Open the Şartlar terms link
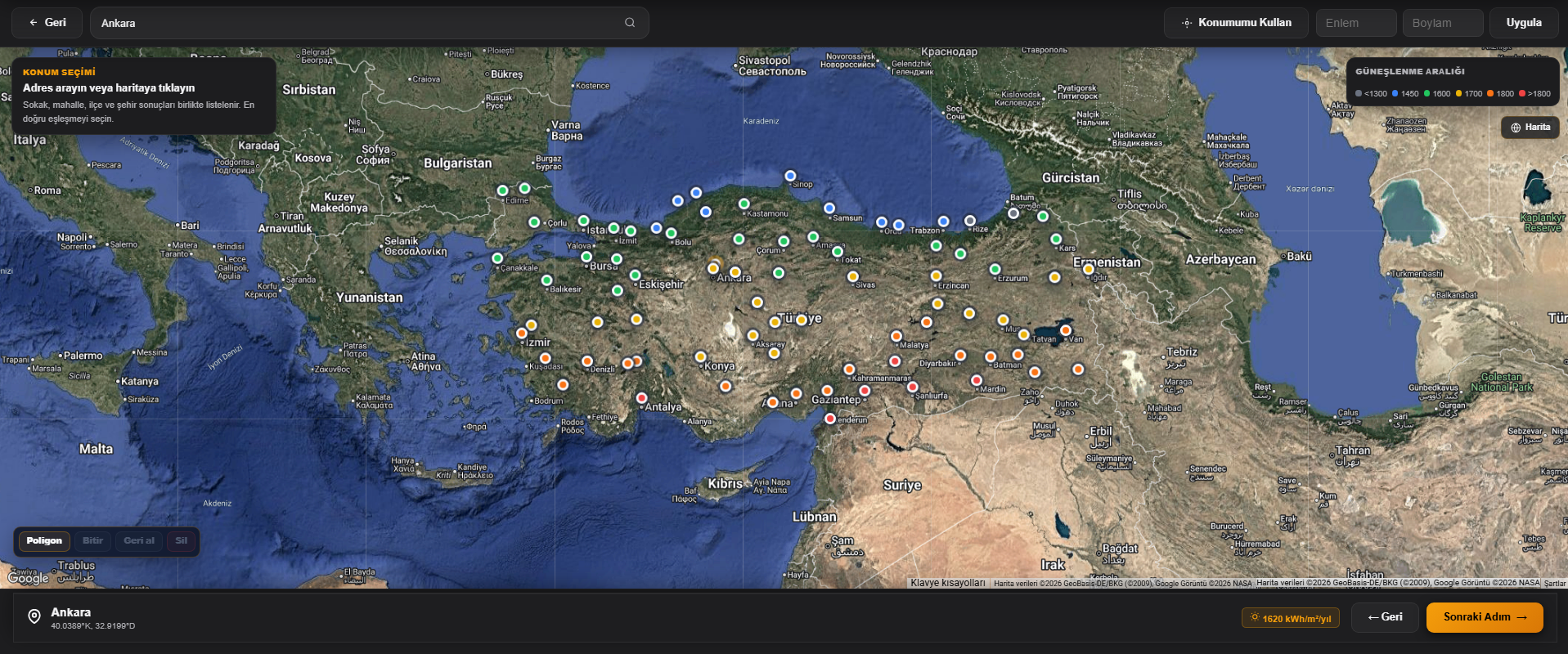This screenshot has height=654, width=1568. [x=1555, y=584]
